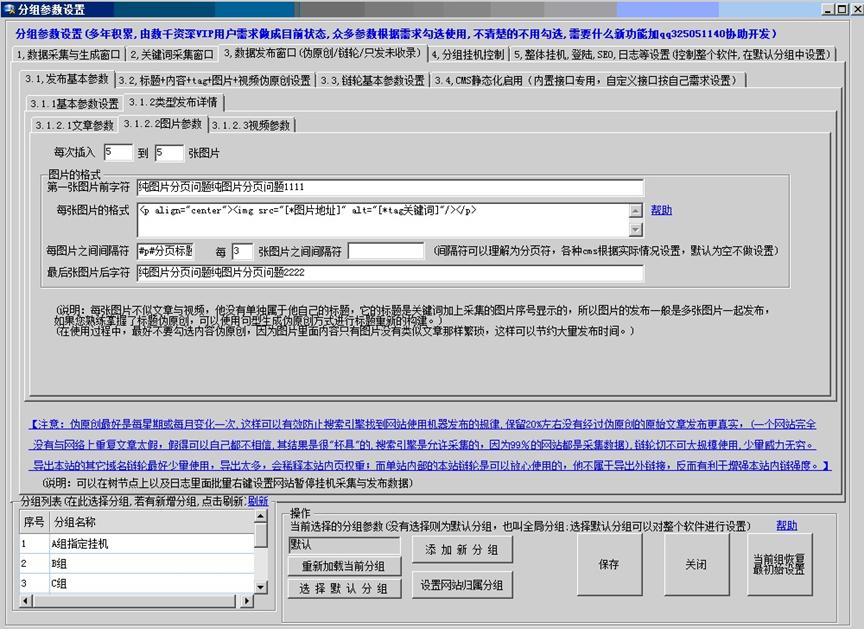
Task: Click the 到 maximum images count field
Action: pos(169,153)
